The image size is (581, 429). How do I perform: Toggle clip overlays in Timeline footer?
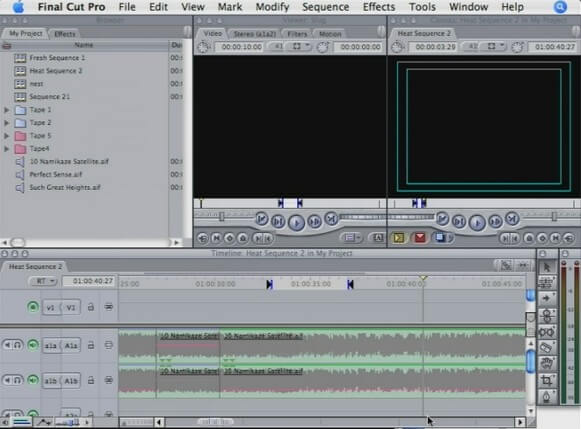point(44,422)
